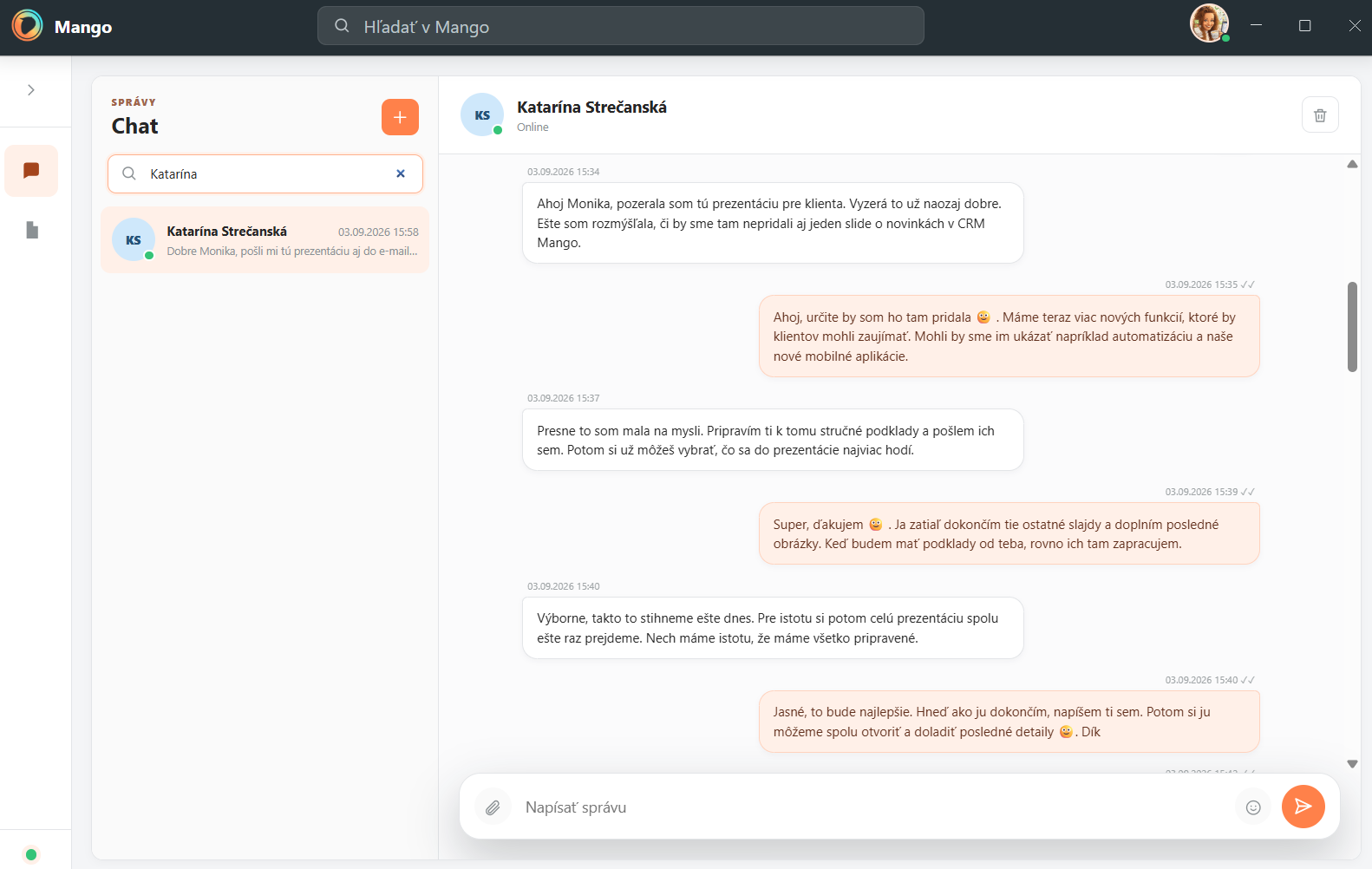This screenshot has height=869, width=1372.
Task: Click the message list scrollbar thumb
Action: tap(1352, 327)
